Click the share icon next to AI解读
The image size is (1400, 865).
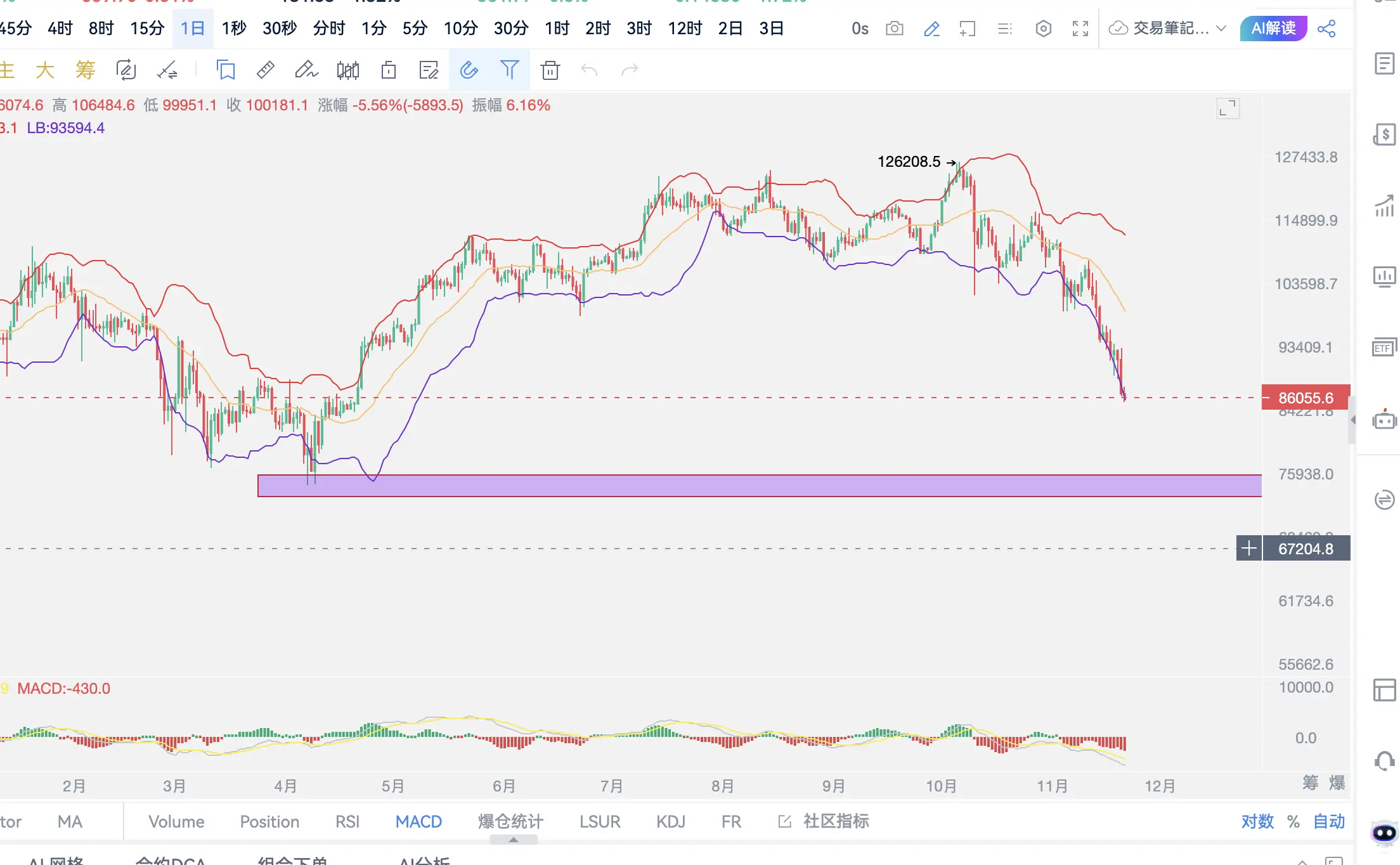click(x=1326, y=29)
